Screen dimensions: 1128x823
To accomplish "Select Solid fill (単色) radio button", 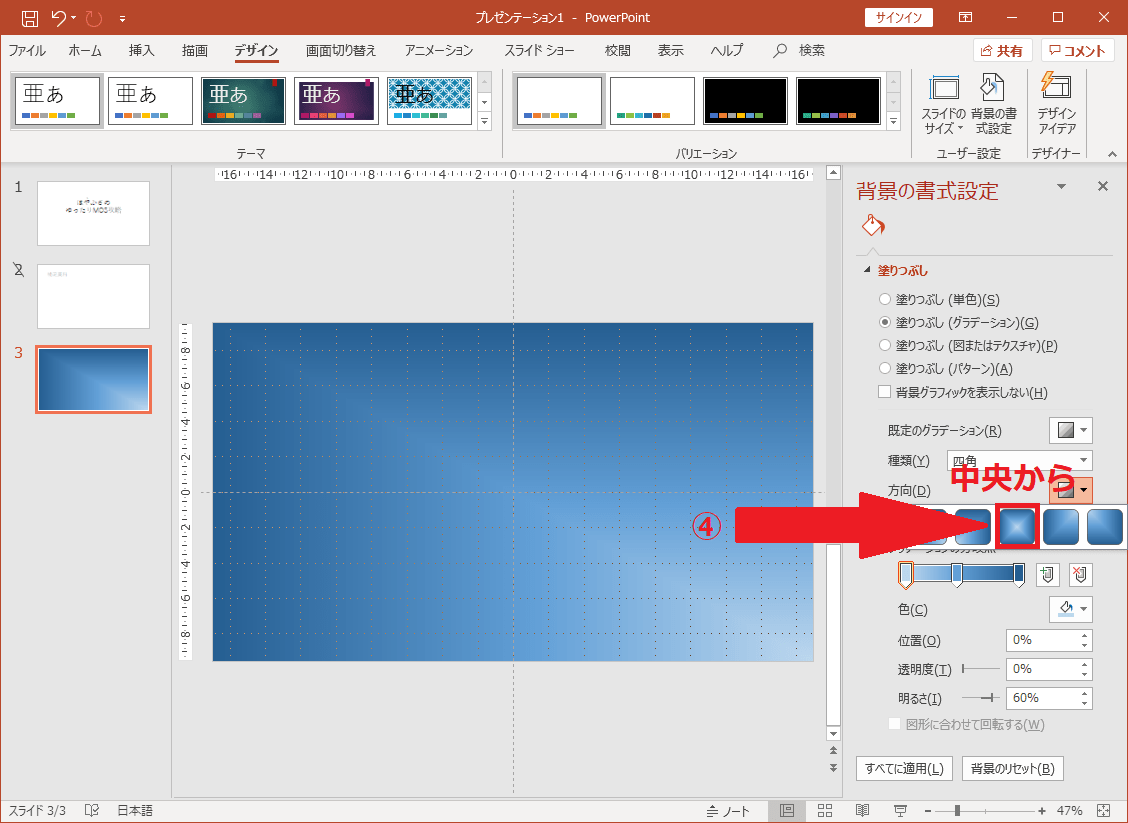I will [885, 299].
